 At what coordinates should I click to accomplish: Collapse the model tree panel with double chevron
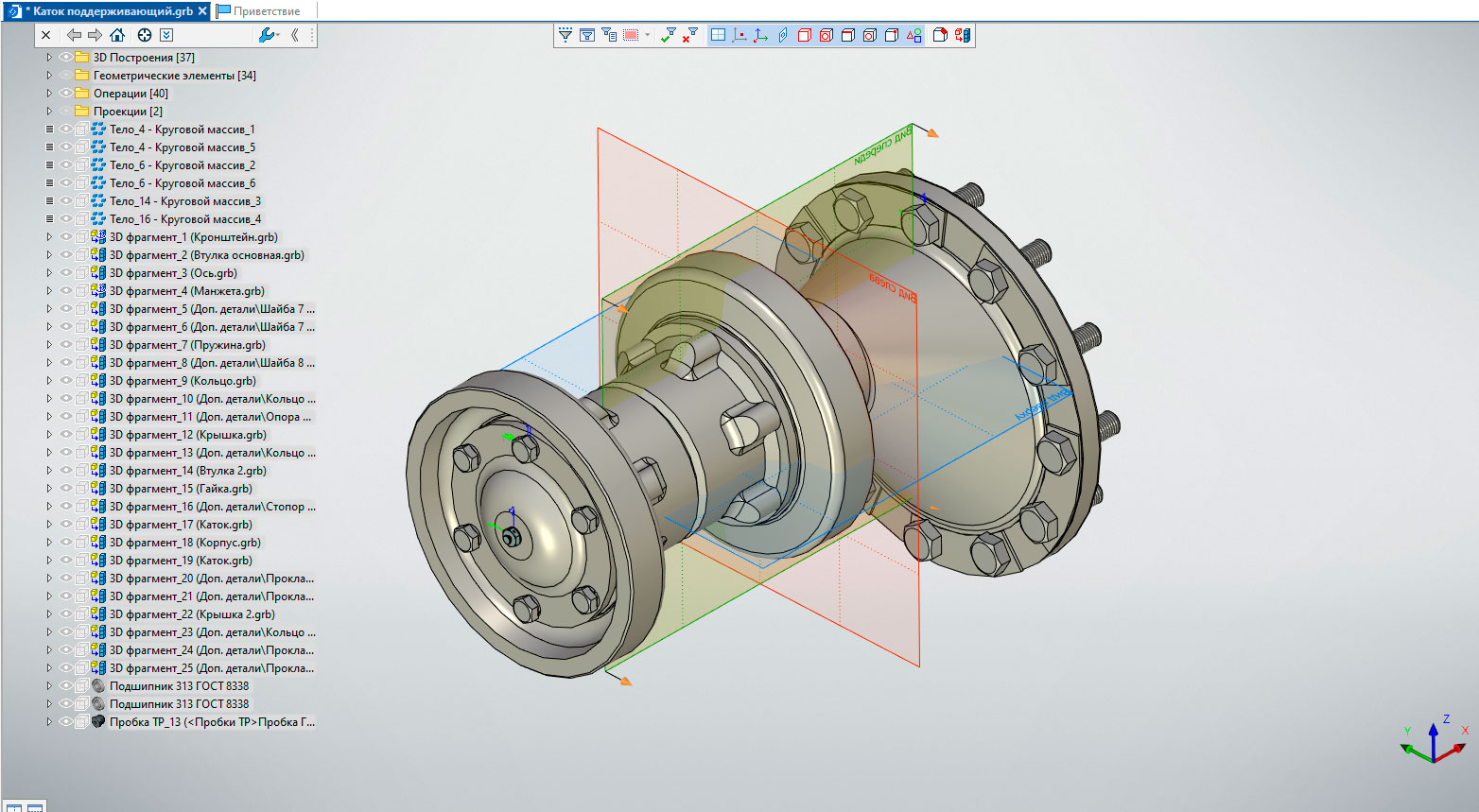click(x=294, y=35)
